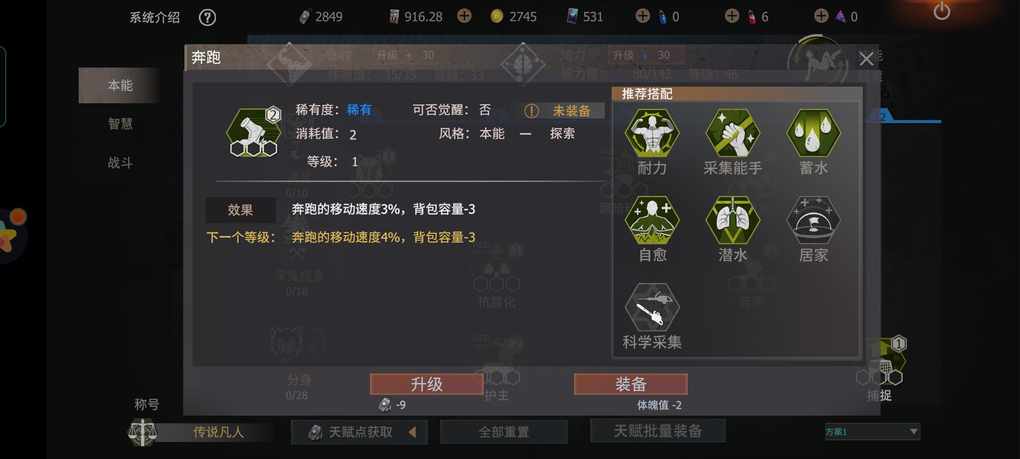
Task: Open the 系统介绍 question mark help
Action: point(207,18)
